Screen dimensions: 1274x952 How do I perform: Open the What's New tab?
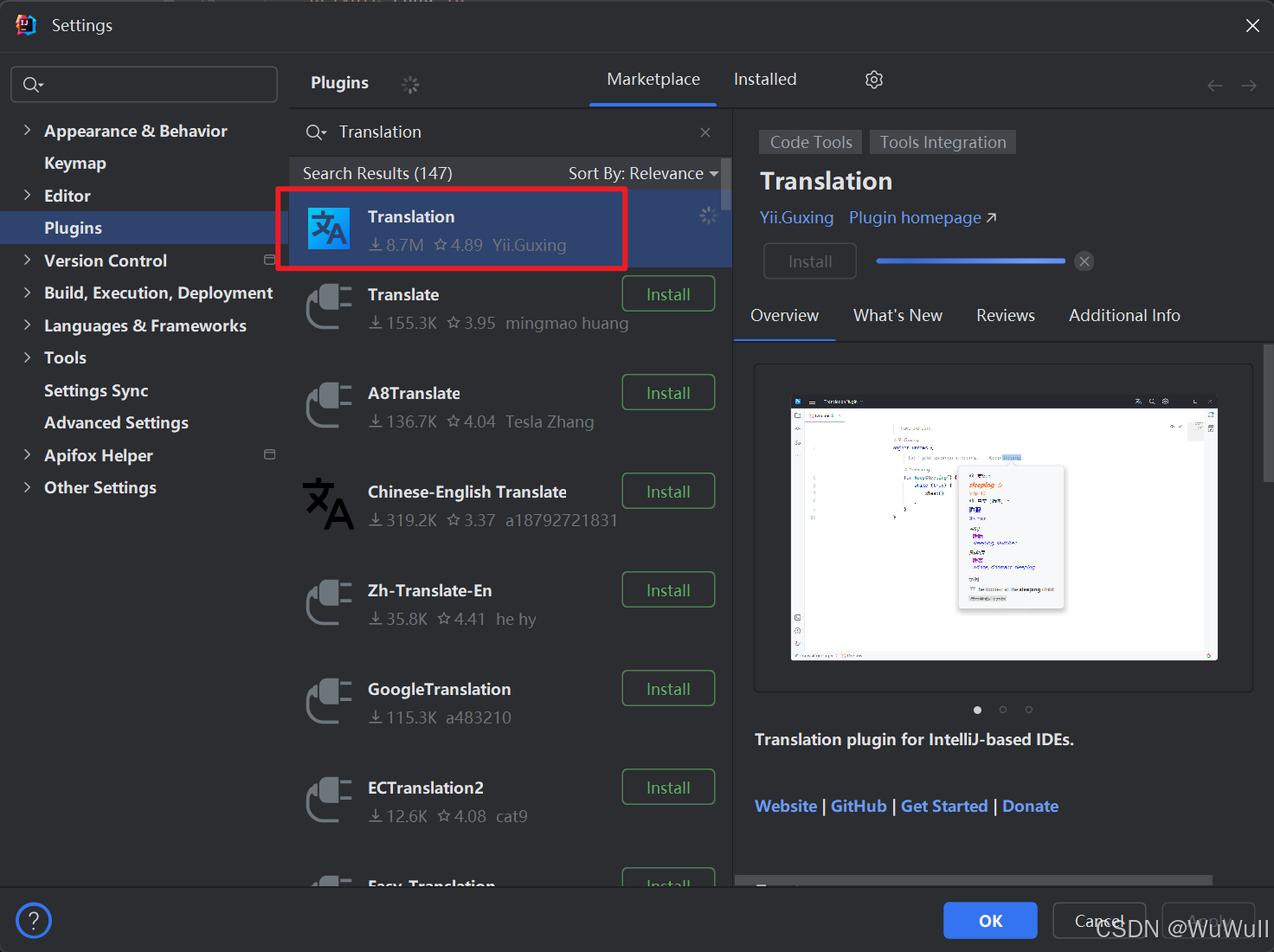click(898, 316)
